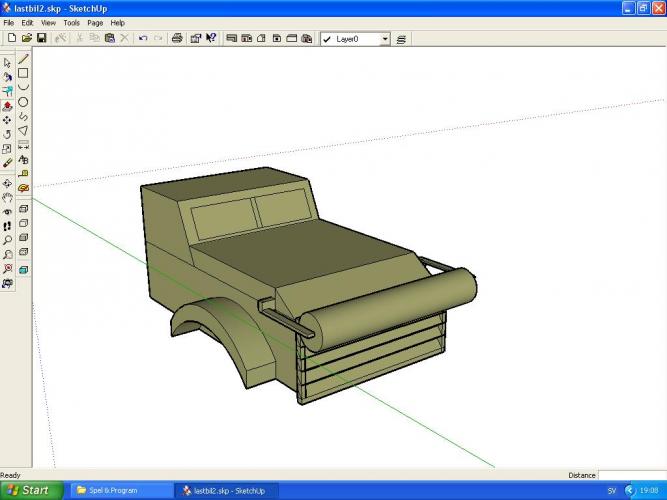The height and width of the screenshot is (500, 667).
Task: Open the Layer Manager icon
Action: click(402, 39)
